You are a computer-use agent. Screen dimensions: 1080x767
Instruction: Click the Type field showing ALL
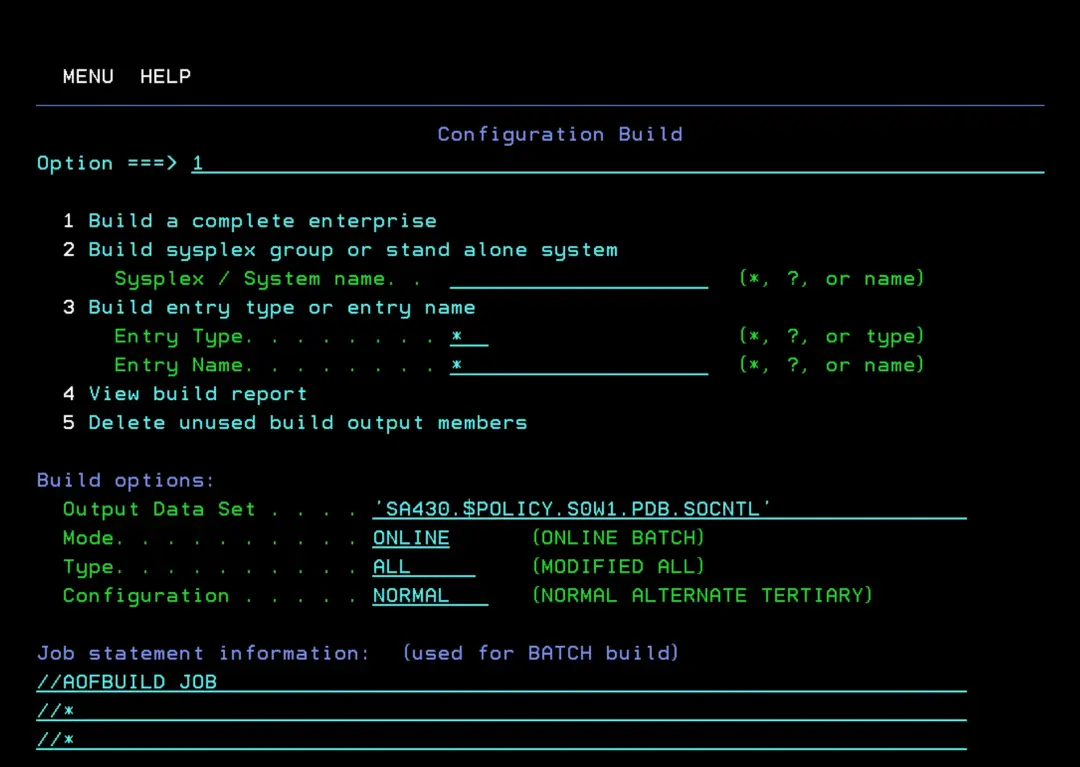pos(424,567)
